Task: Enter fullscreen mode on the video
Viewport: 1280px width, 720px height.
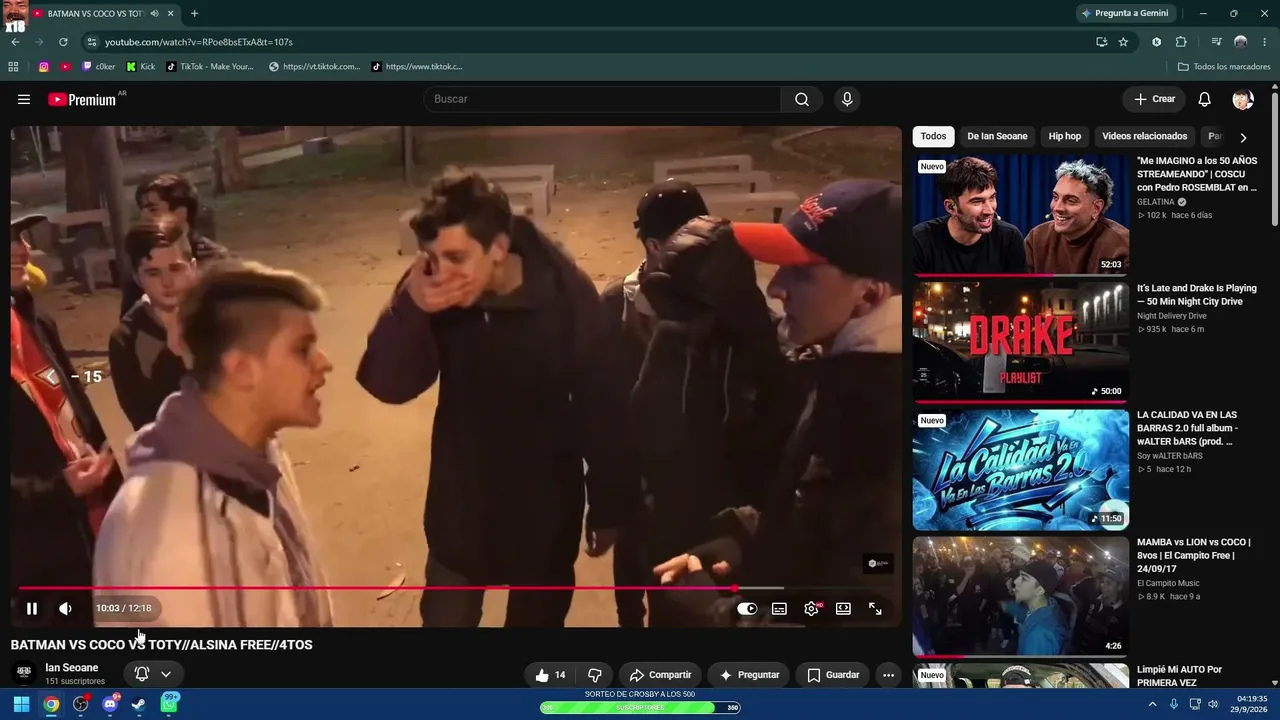Action: [875, 608]
